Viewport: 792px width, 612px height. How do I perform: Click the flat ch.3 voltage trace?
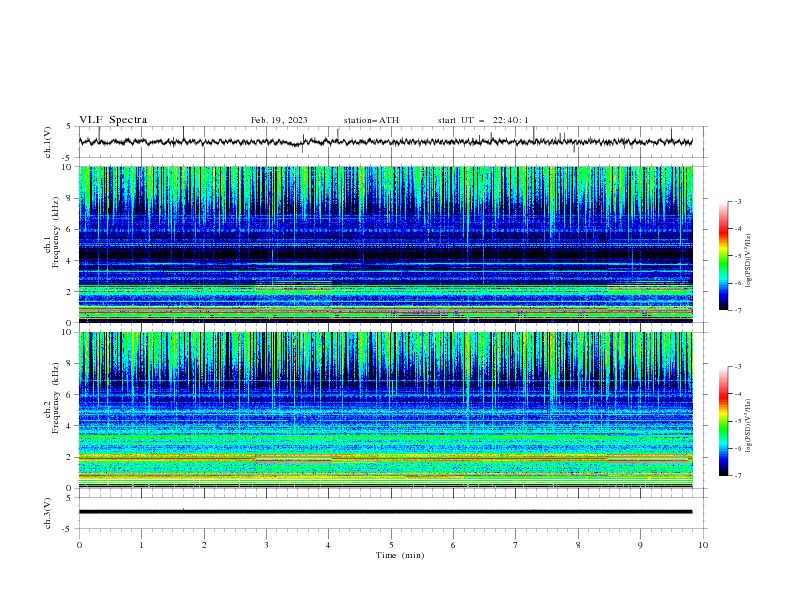[386, 512]
